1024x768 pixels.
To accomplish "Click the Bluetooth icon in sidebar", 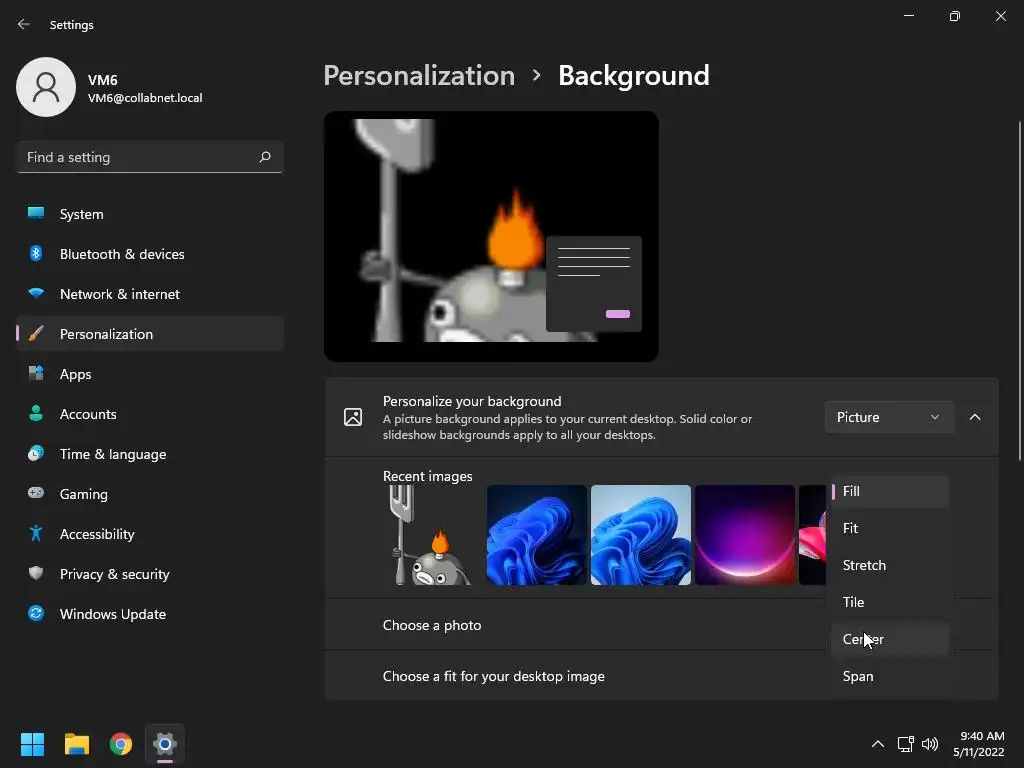I will [36, 253].
